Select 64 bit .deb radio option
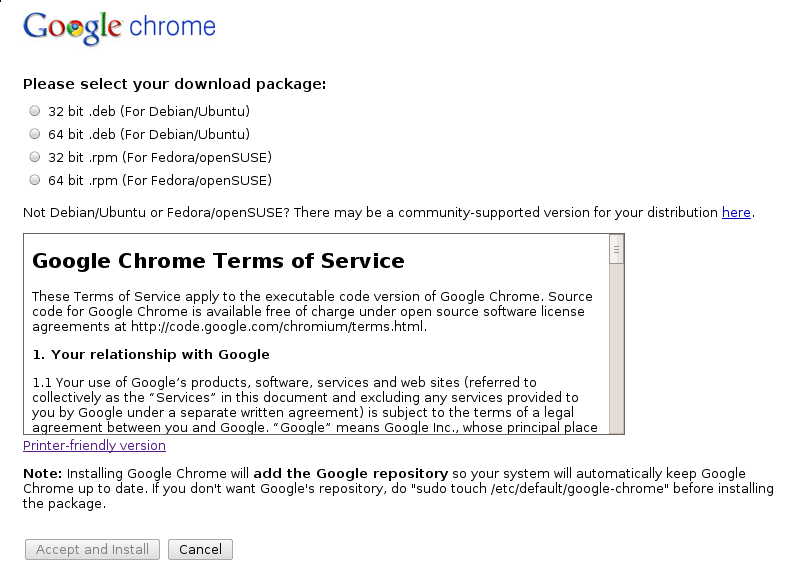 point(34,134)
